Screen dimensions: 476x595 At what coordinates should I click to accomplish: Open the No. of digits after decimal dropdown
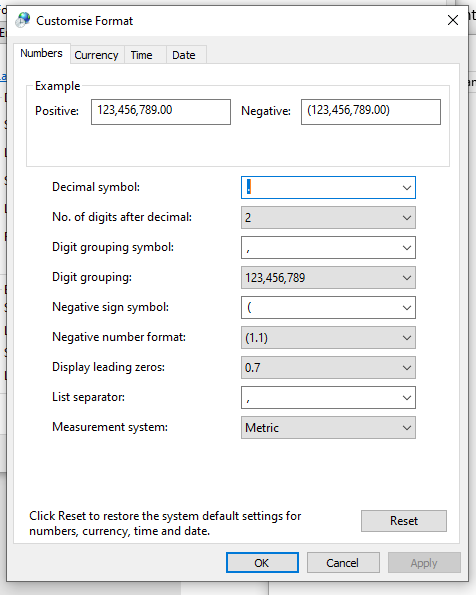[328, 217]
